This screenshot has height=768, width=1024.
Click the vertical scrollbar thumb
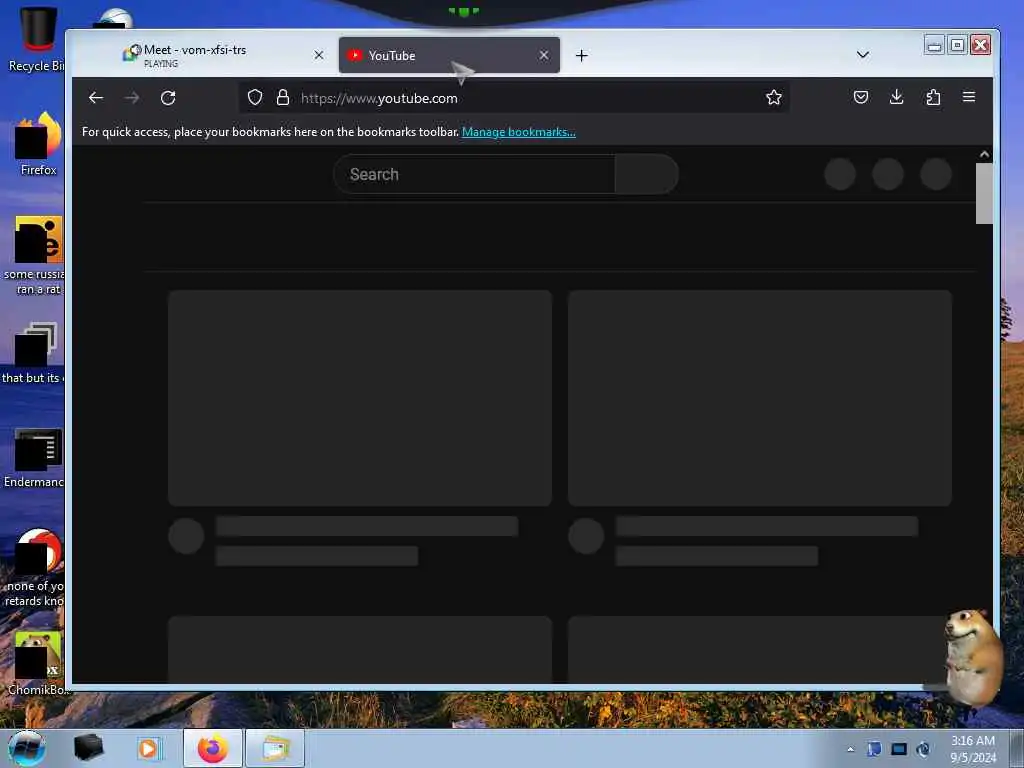[x=984, y=194]
